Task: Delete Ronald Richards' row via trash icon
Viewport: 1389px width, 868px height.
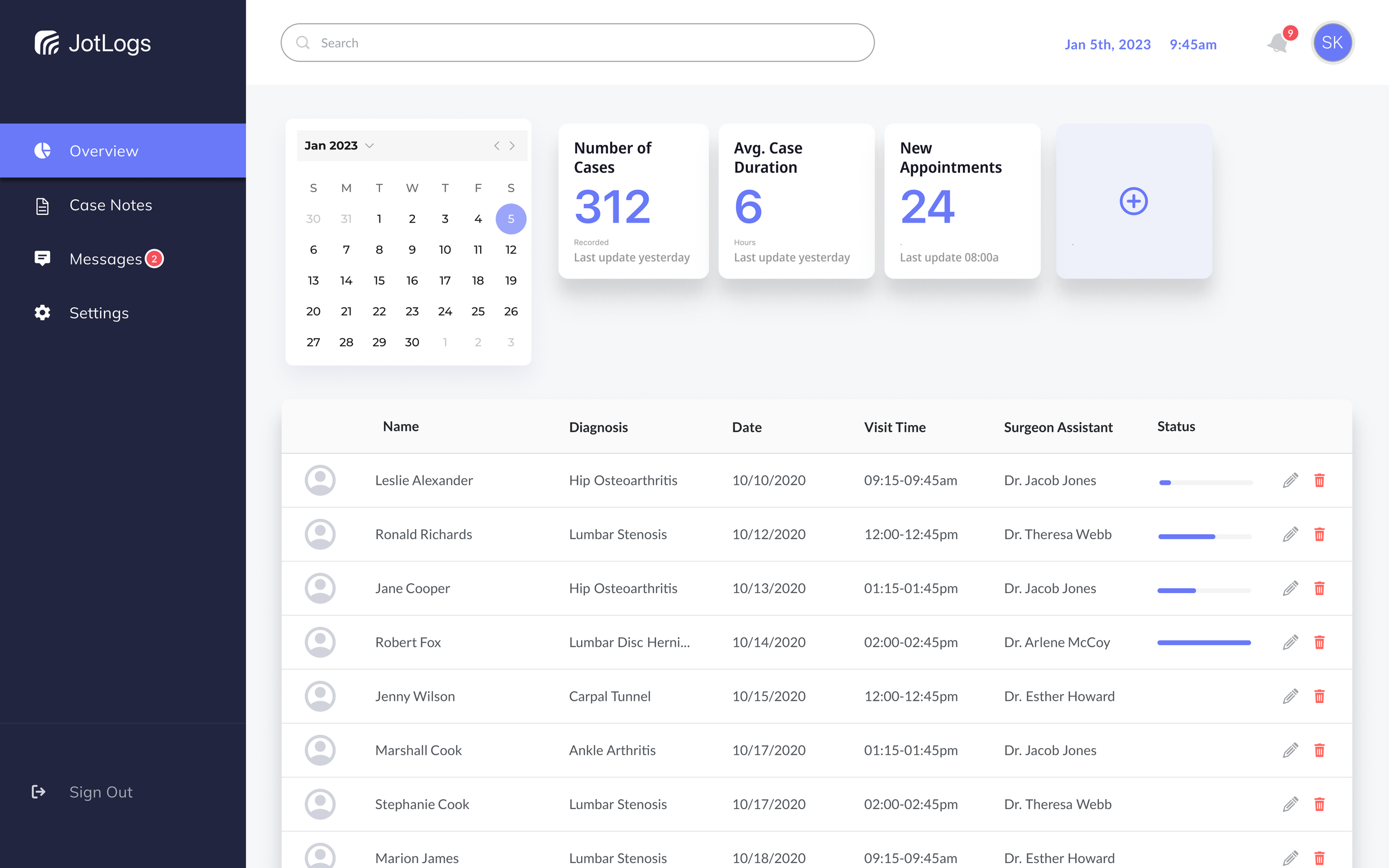Action: pyautogui.click(x=1319, y=534)
